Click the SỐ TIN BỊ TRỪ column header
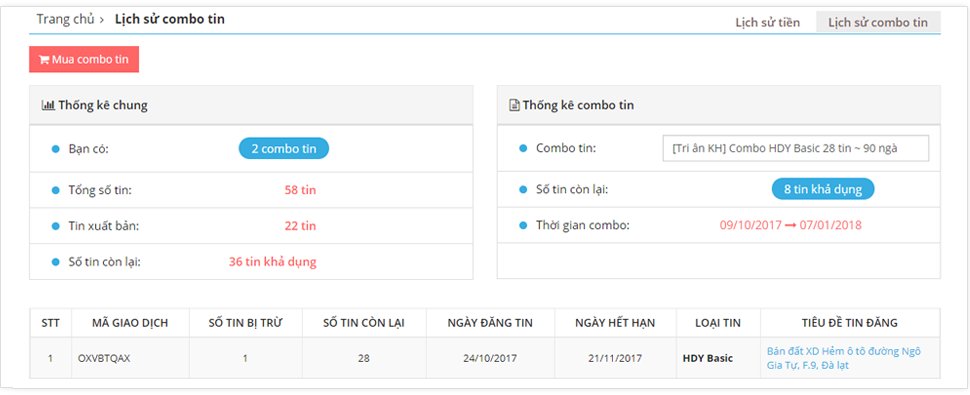 point(245,323)
